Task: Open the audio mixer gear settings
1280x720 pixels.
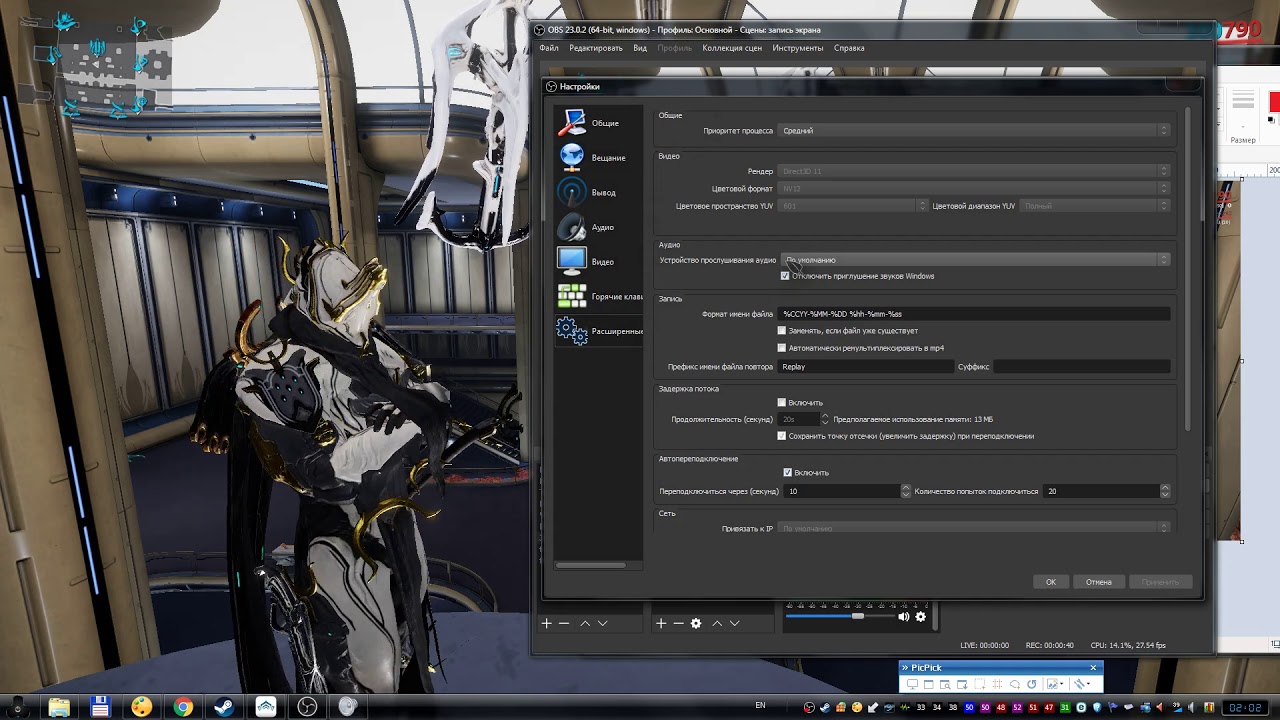Action: 921,617
